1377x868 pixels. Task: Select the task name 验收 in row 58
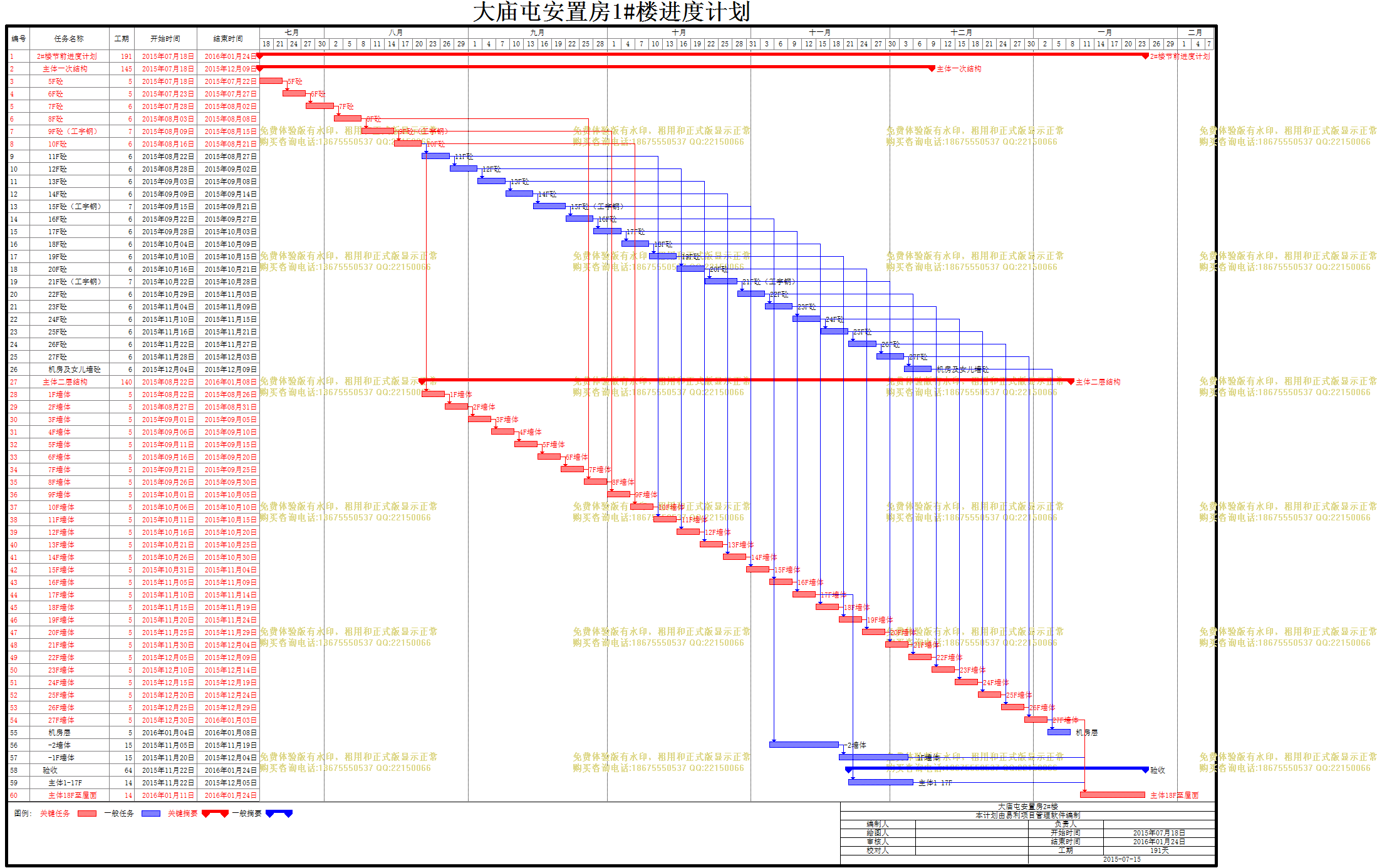point(50,770)
